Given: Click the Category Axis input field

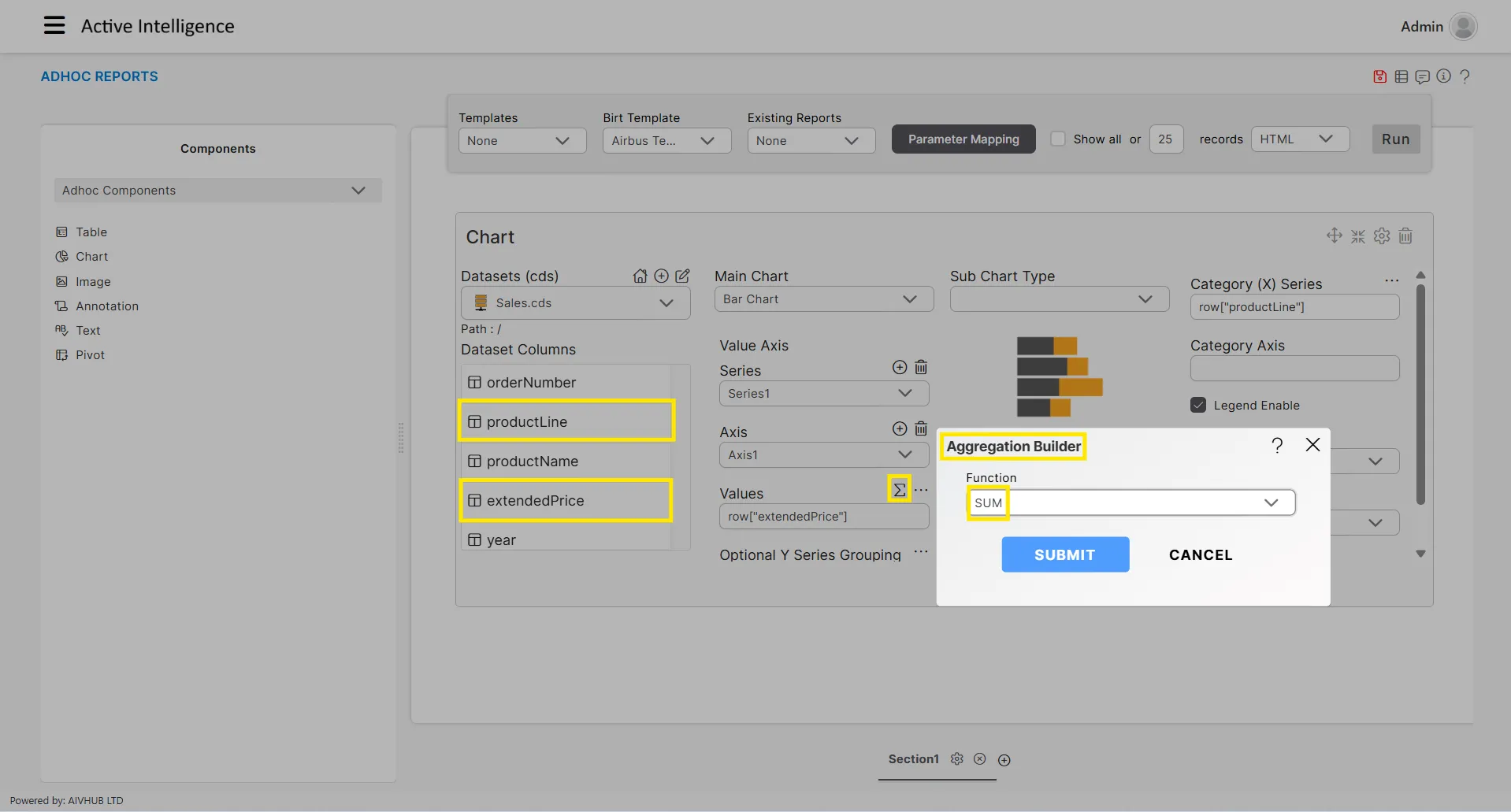Looking at the screenshot, I should point(1294,369).
